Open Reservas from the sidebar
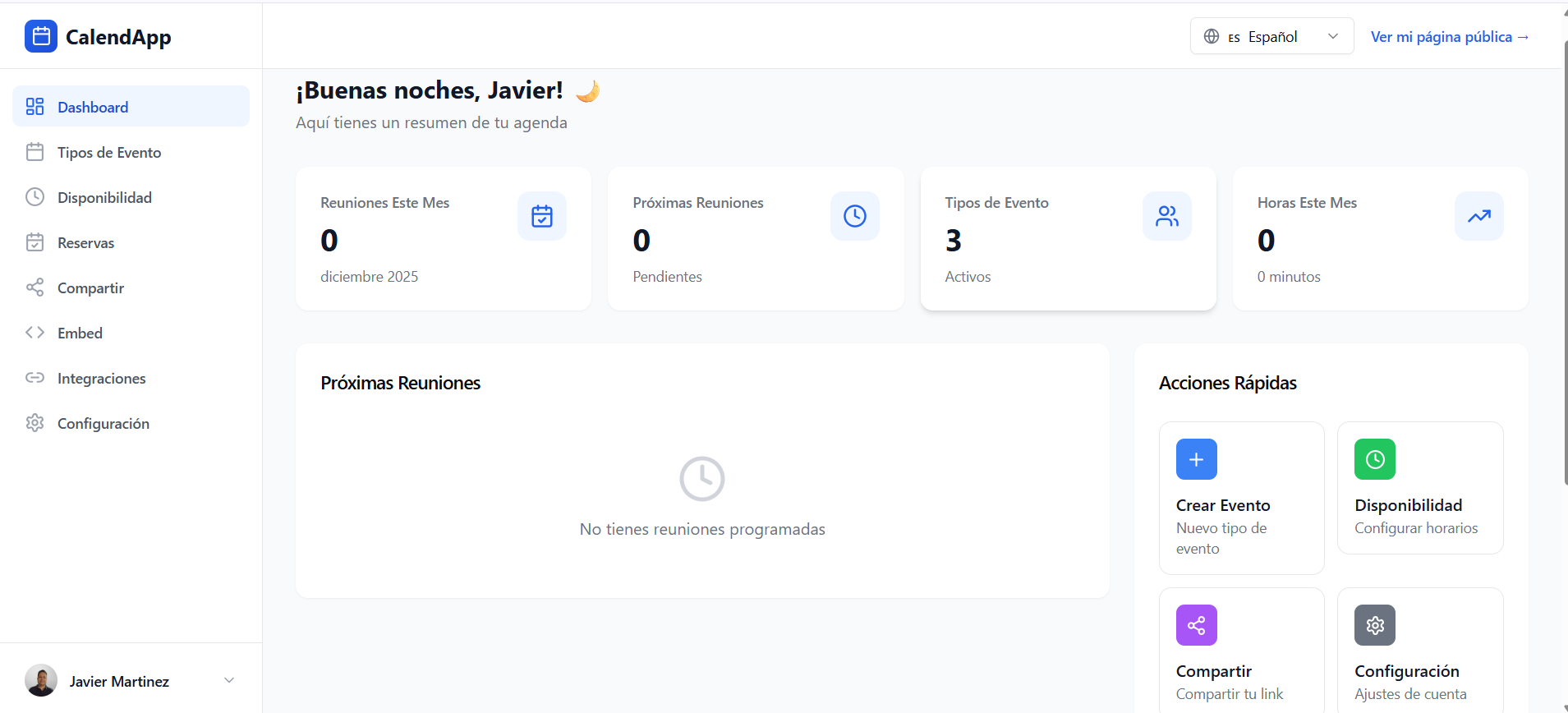 (131, 242)
